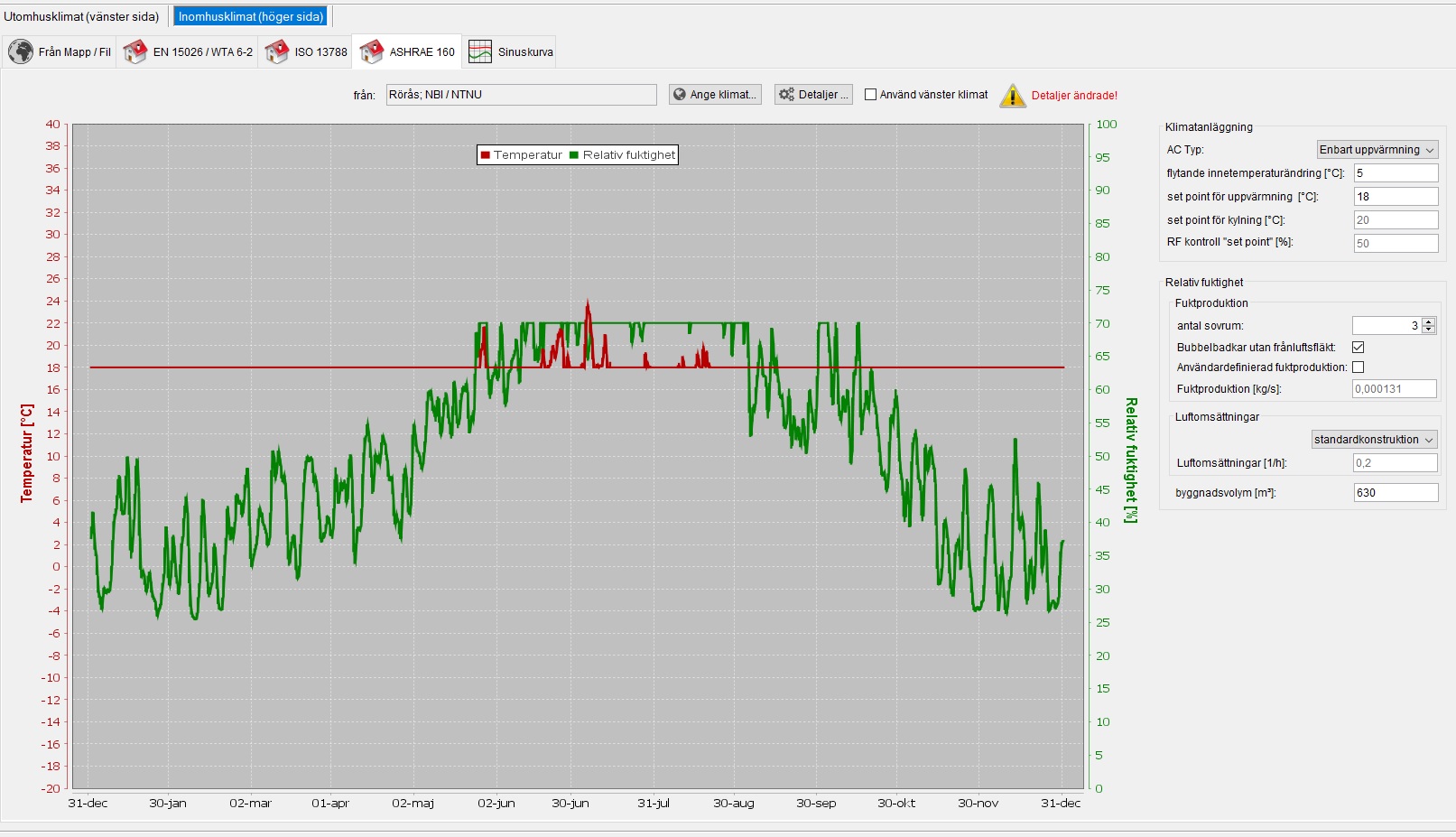Click the Sinuskurva chart icon
1456x837 pixels.
pos(480,51)
